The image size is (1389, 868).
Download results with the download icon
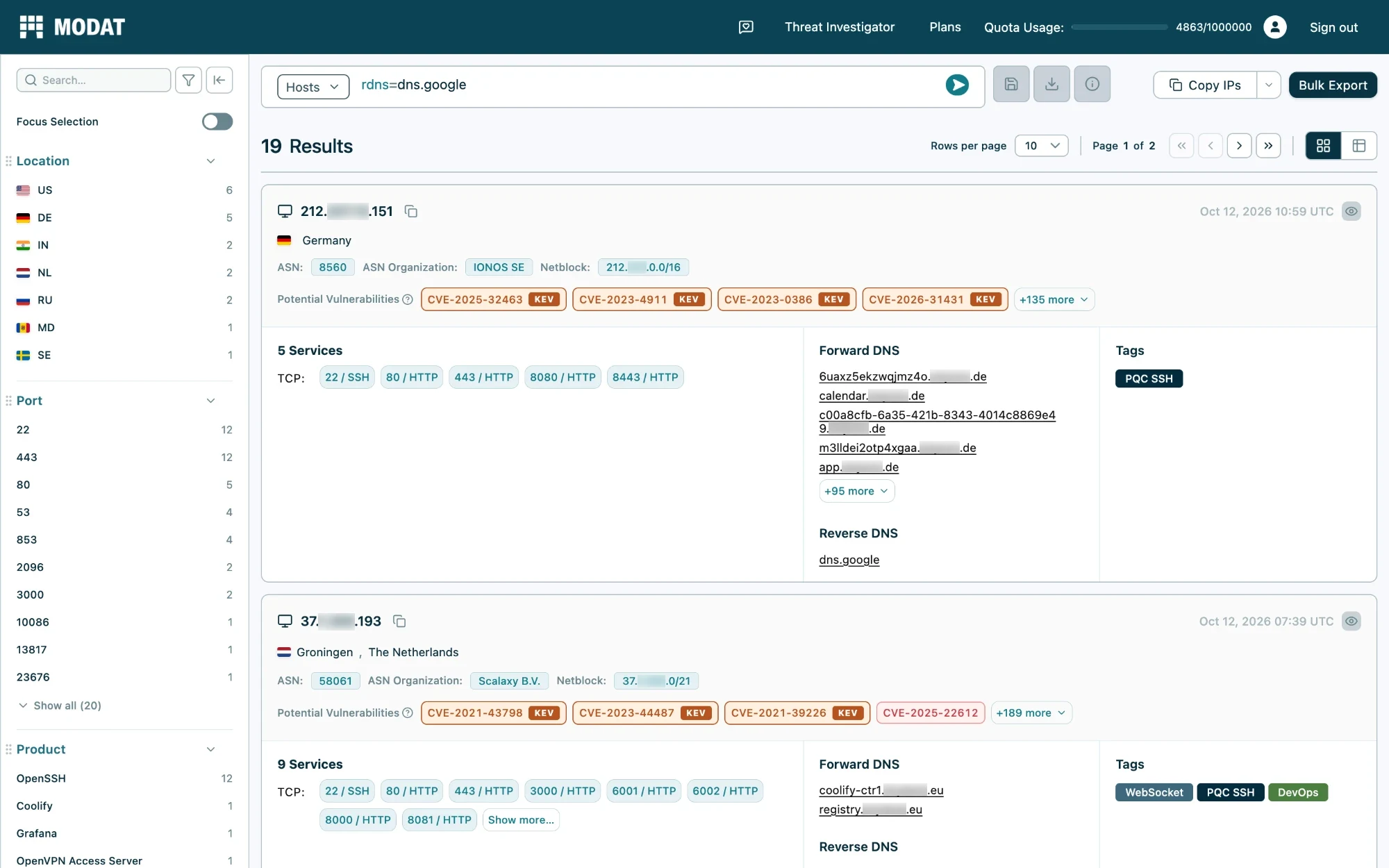(x=1051, y=84)
